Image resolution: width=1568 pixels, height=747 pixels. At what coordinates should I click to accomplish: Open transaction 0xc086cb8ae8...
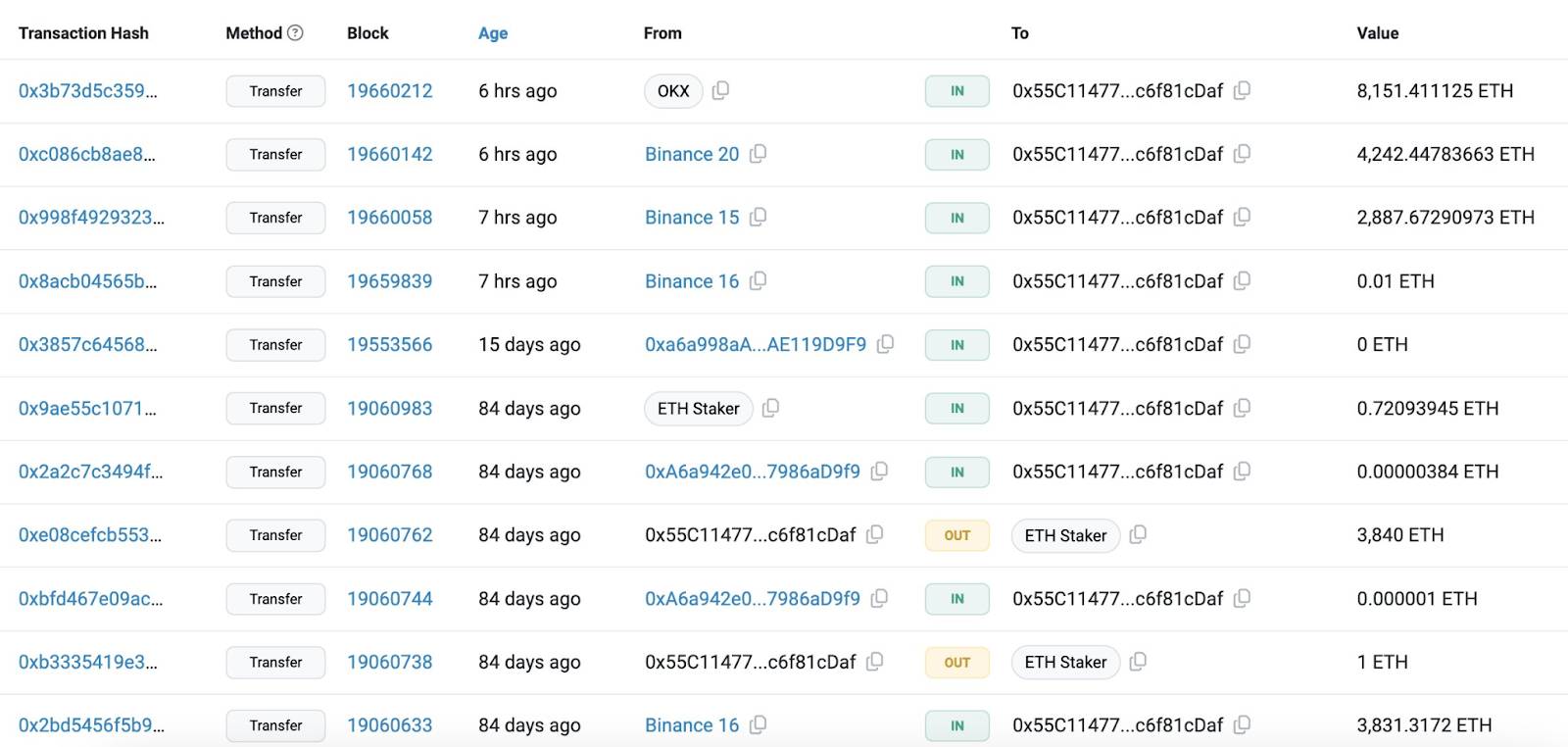[x=87, y=154]
